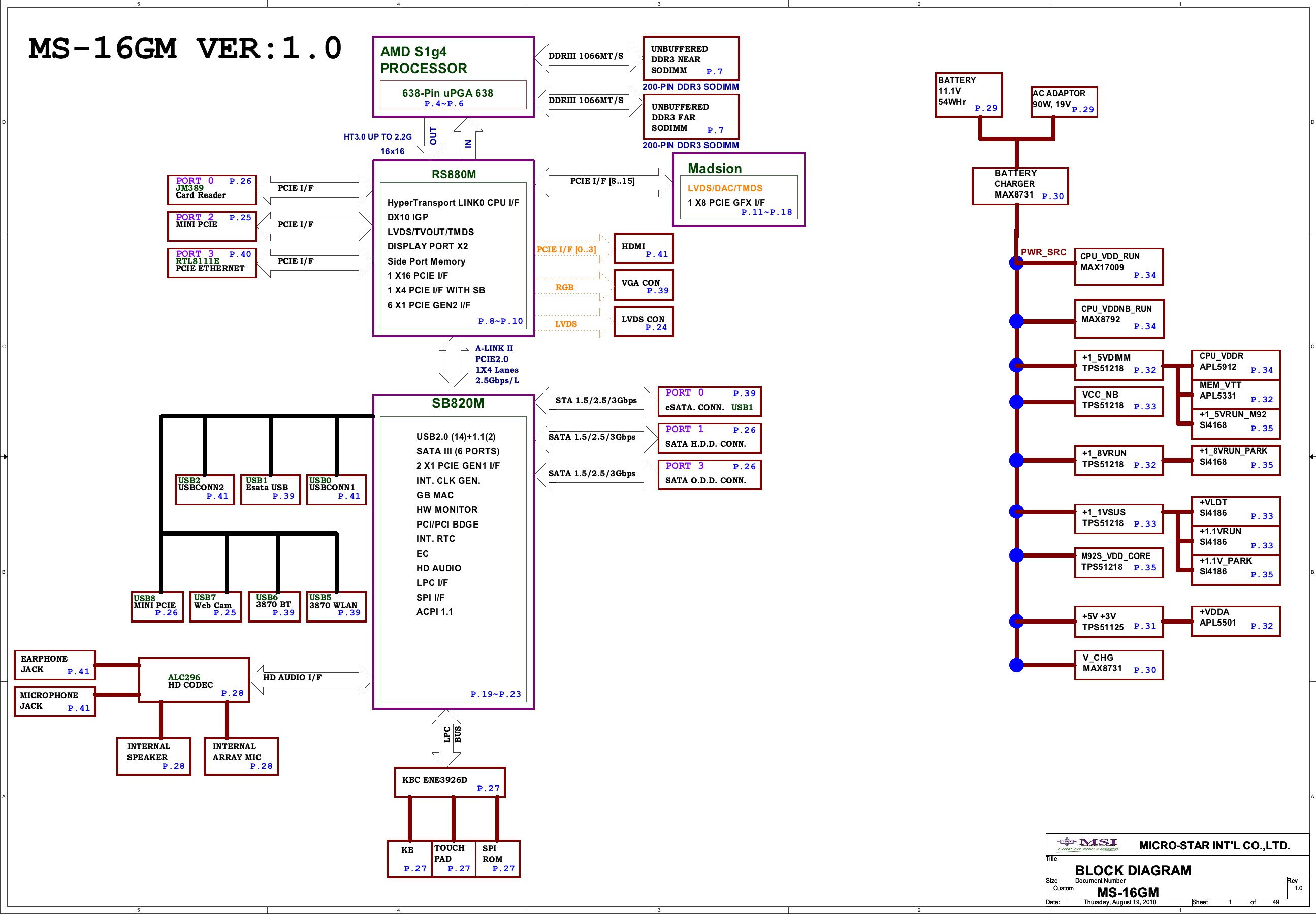Viewport: 1316px width, 917px height.
Task: Select the +1.1V_PARK SI4186 box
Action: click(x=1236, y=570)
